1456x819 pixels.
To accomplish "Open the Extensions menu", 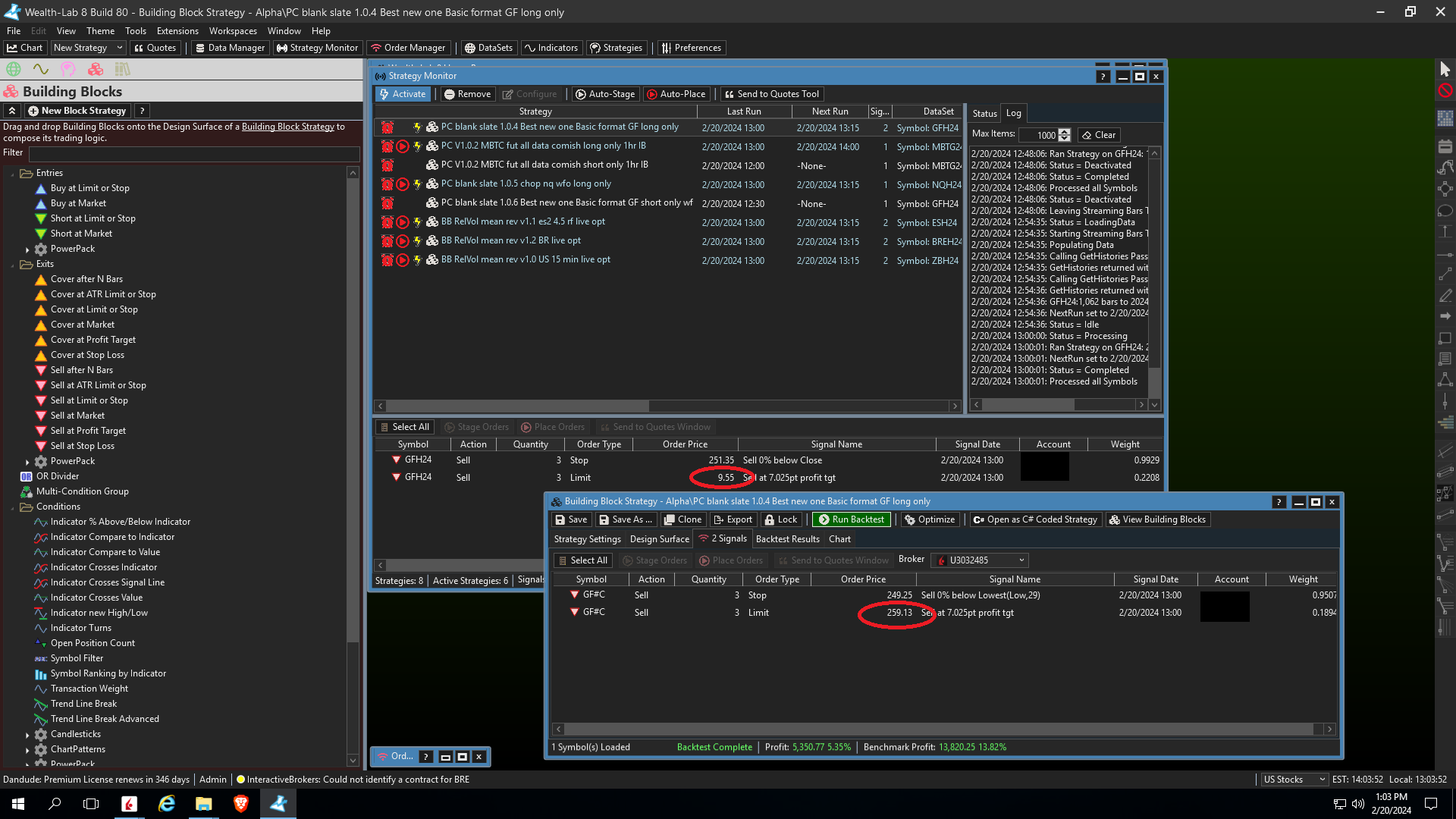I will [x=177, y=31].
